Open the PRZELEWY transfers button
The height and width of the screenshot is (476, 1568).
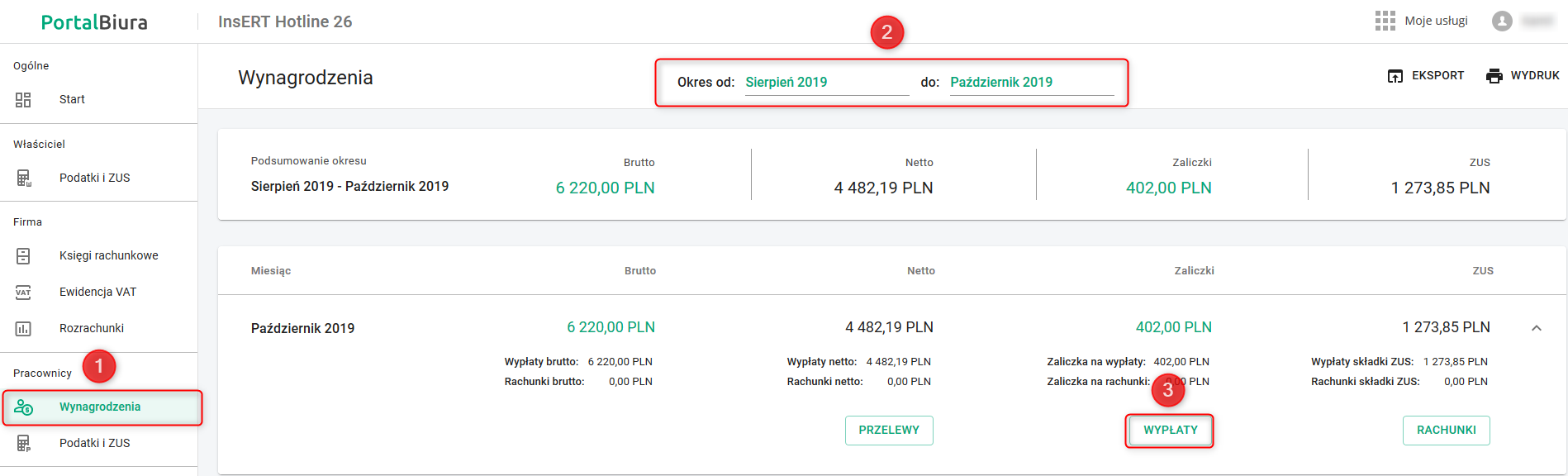pyautogui.click(x=889, y=431)
